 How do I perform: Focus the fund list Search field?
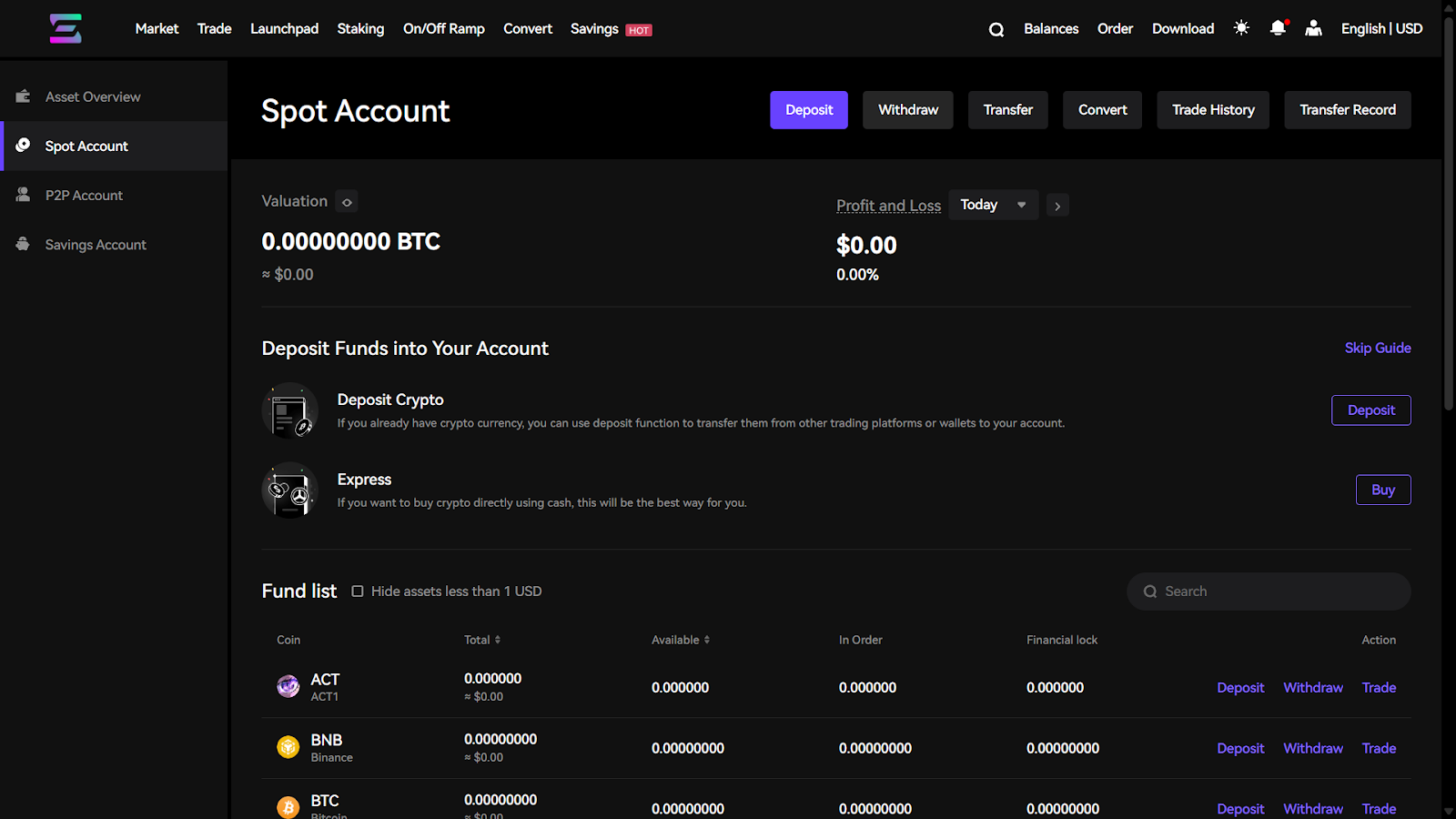coord(1274,591)
